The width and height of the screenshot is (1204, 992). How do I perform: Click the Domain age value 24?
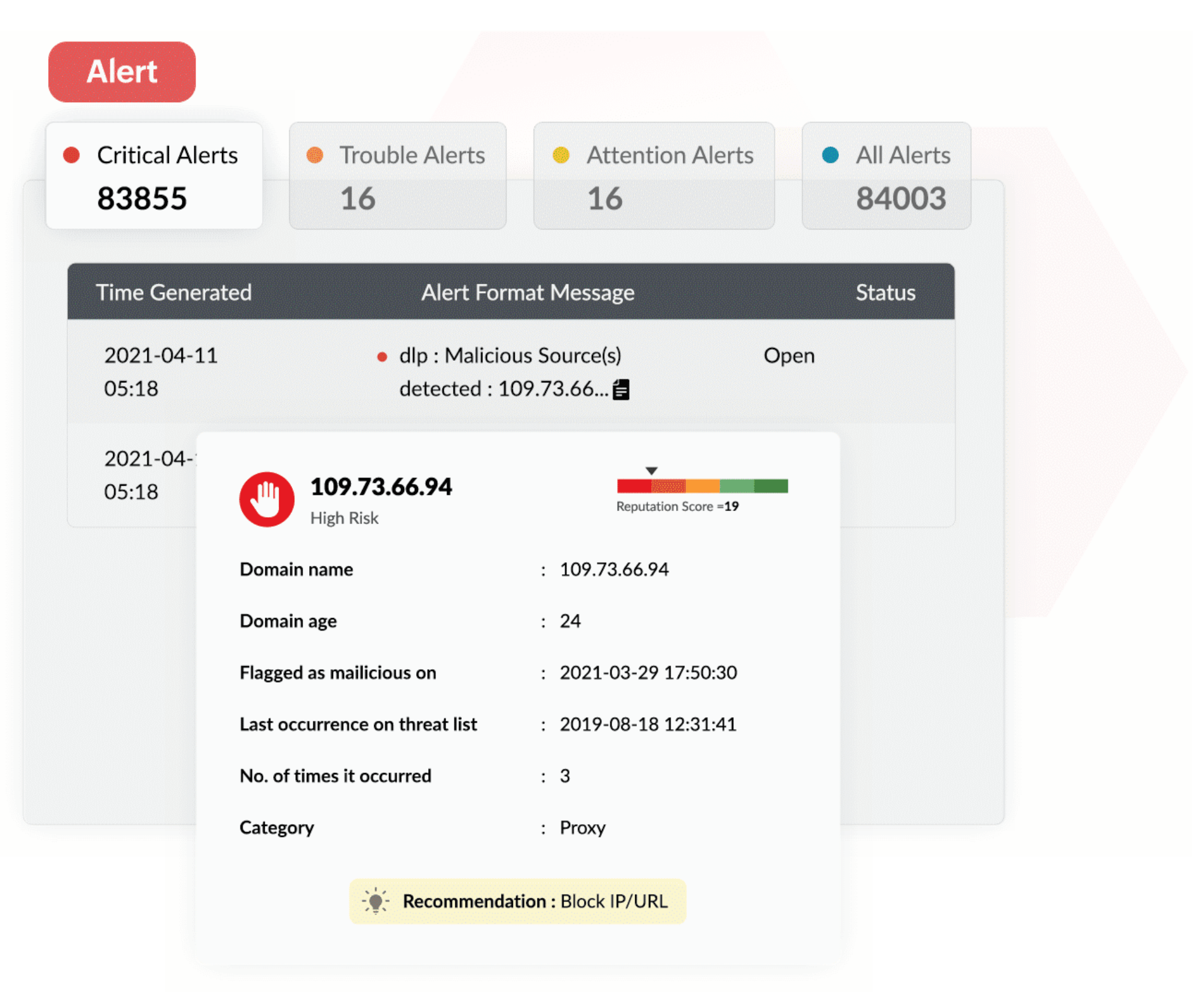[x=570, y=621]
